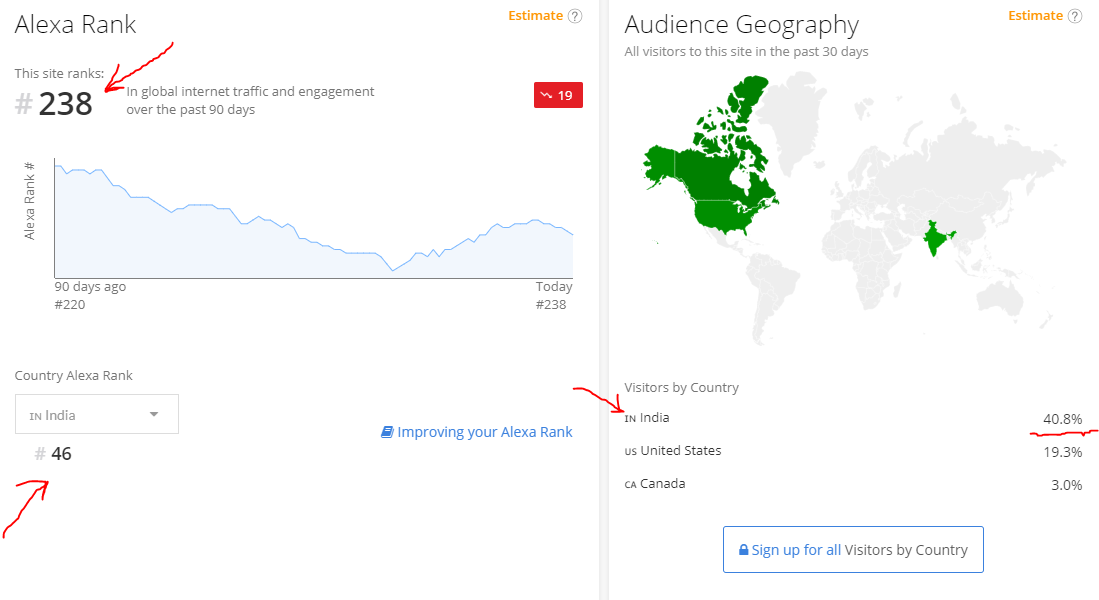1099x600 pixels.
Task: Click the United States row in Visitors by Country
Action: click(x=853, y=451)
